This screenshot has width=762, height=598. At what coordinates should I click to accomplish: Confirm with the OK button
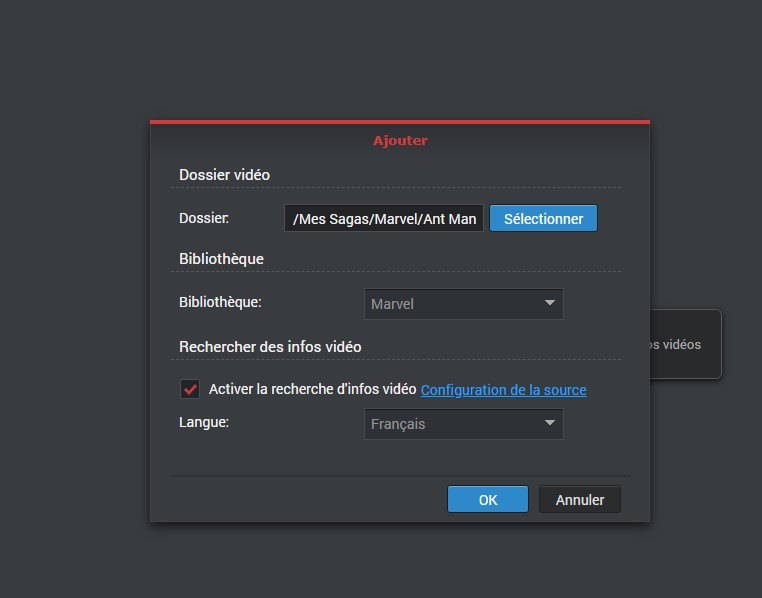pos(487,499)
